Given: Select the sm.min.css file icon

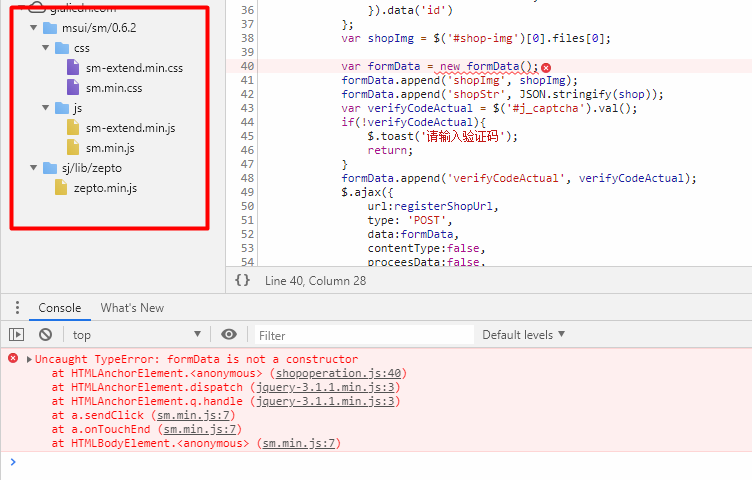Looking at the screenshot, I should [73, 87].
